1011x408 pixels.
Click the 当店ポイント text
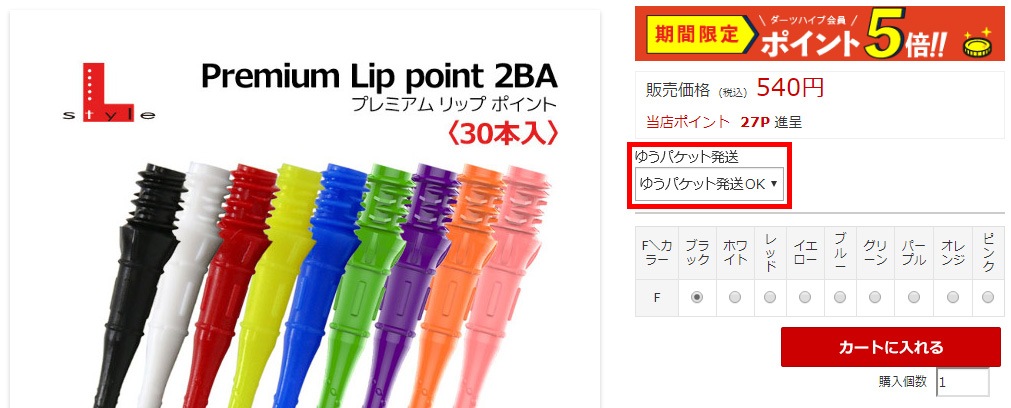[688, 122]
